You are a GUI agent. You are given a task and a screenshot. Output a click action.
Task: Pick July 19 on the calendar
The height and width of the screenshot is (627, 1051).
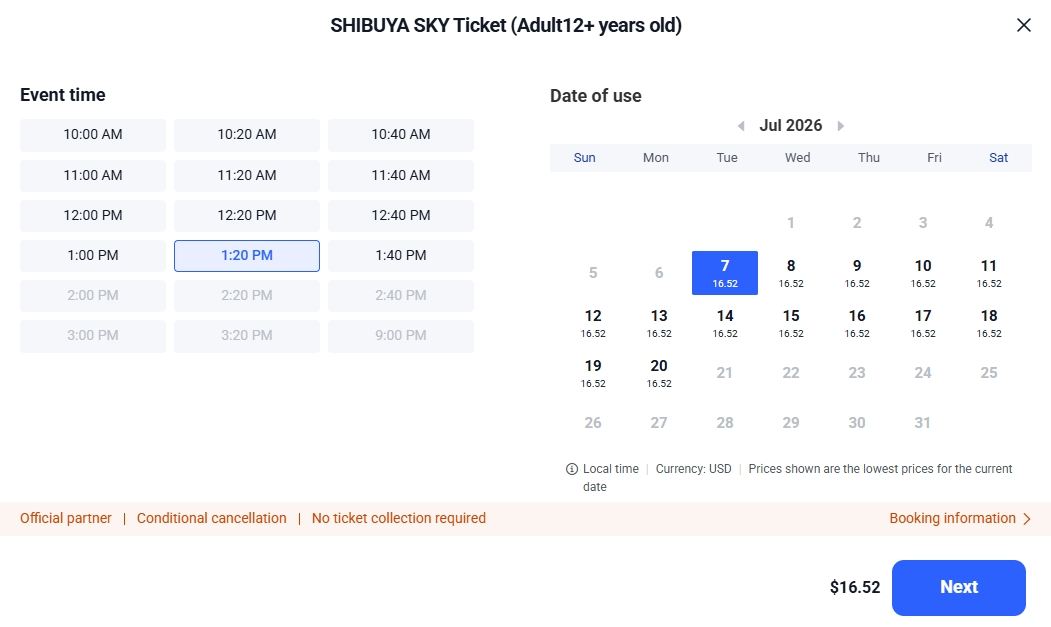click(x=593, y=374)
